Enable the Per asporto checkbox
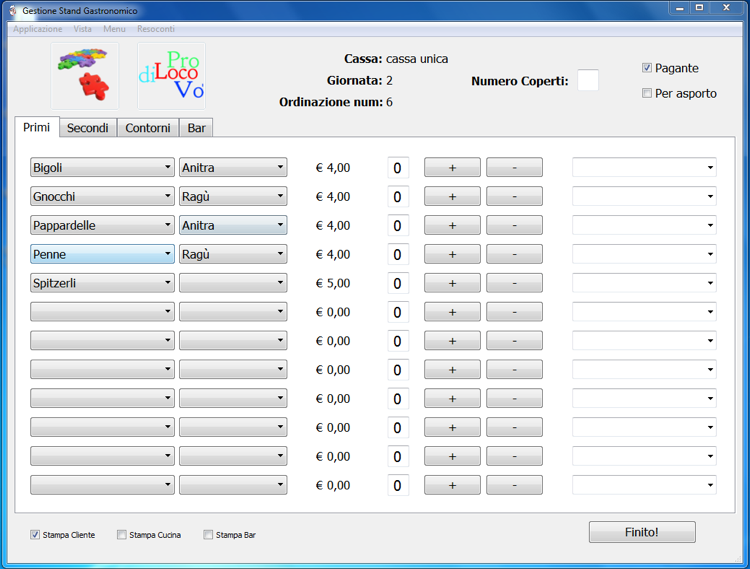The image size is (750, 569). (647, 93)
